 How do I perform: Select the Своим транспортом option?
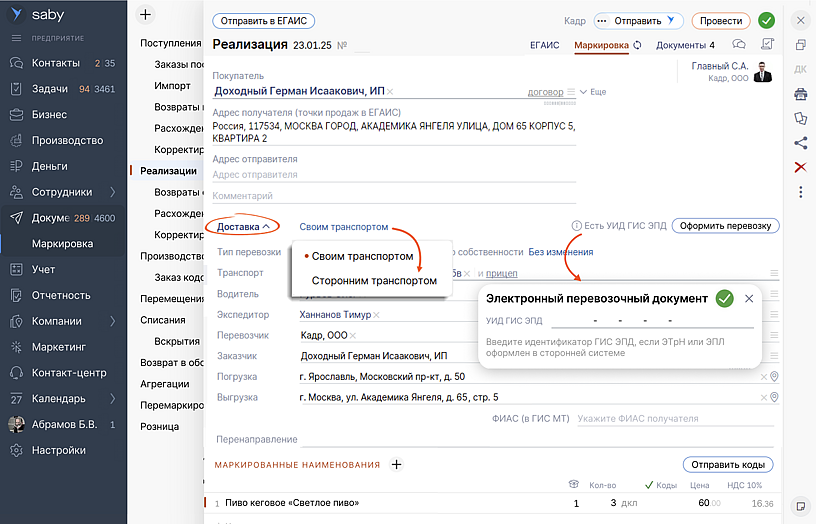tap(362, 257)
